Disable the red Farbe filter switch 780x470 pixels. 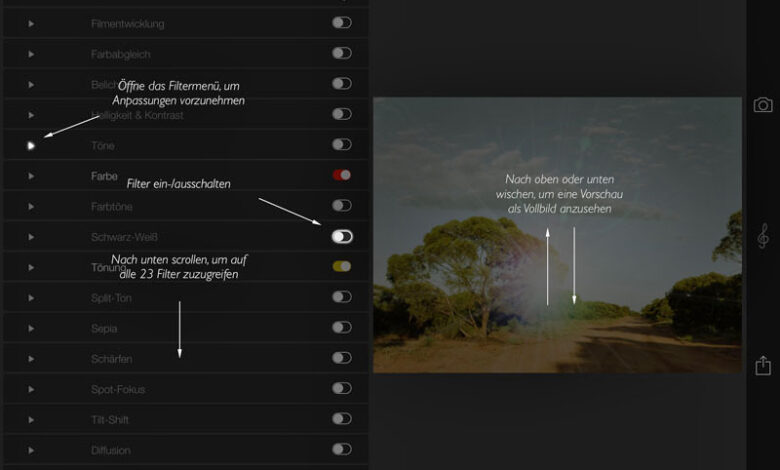(x=342, y=175)
